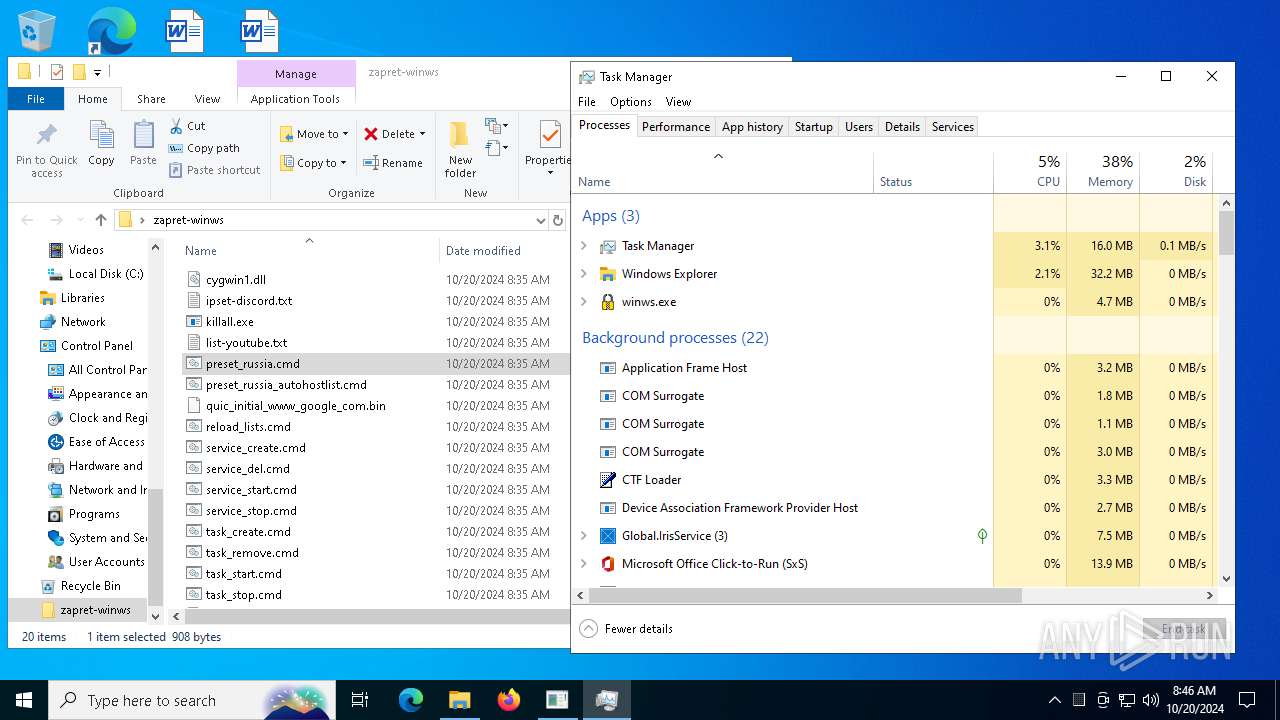
Task: Open the Edge taskbar icon
Action: tap(411, 700)
